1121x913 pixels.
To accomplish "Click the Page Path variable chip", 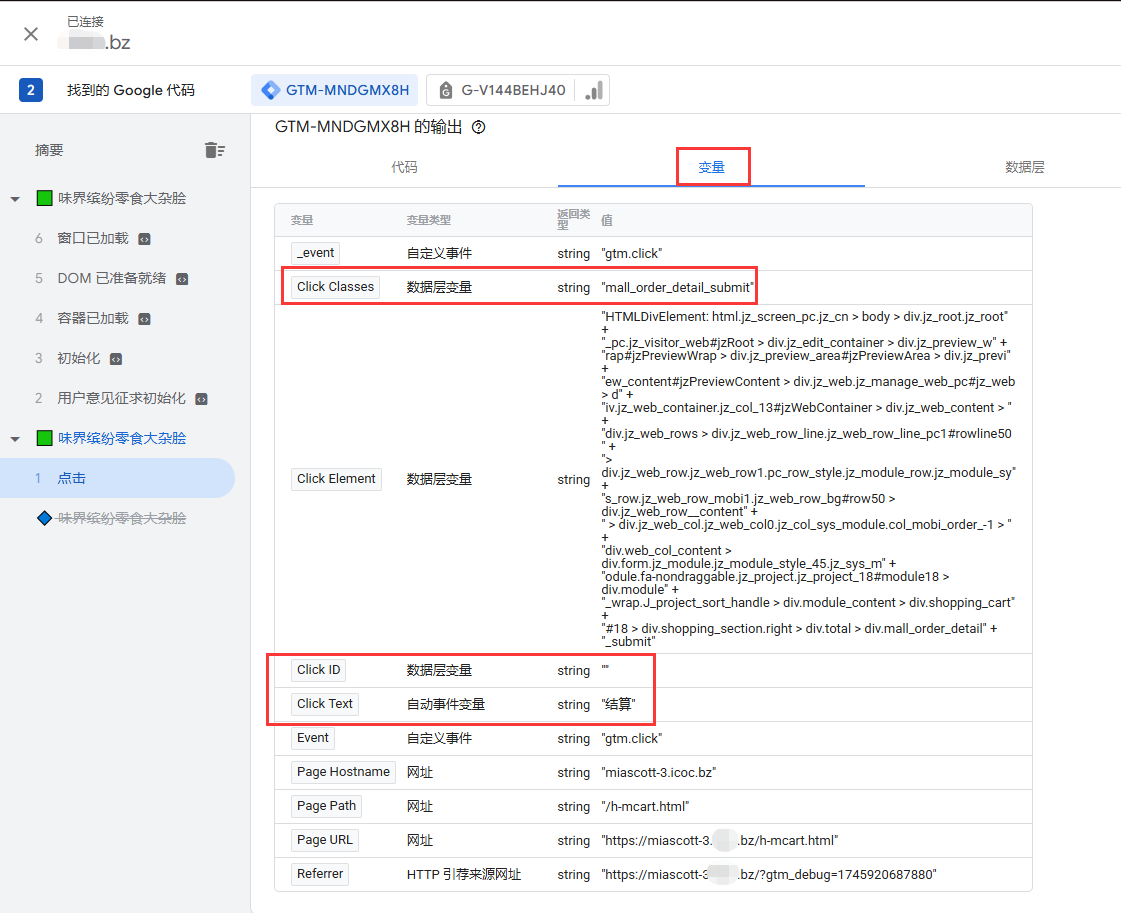I will coord(326,806).
